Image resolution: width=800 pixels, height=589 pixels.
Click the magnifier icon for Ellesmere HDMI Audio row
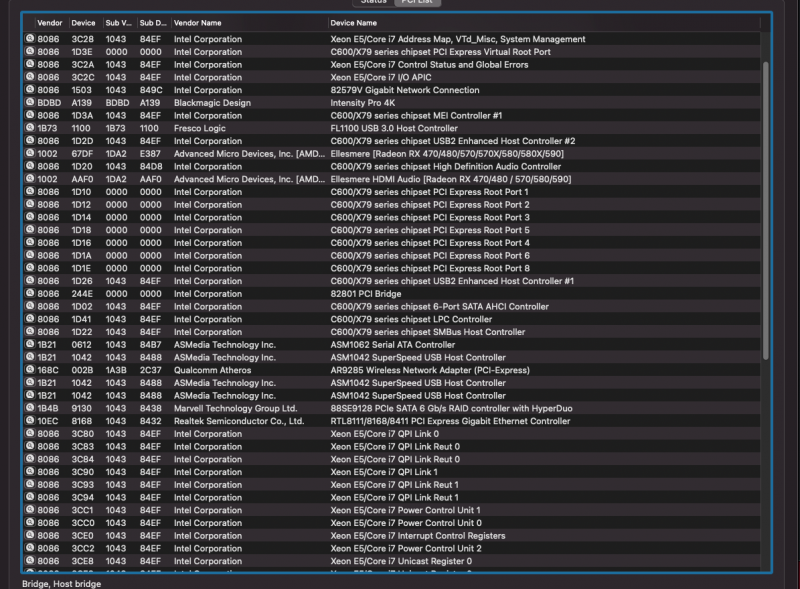point(30,179)
